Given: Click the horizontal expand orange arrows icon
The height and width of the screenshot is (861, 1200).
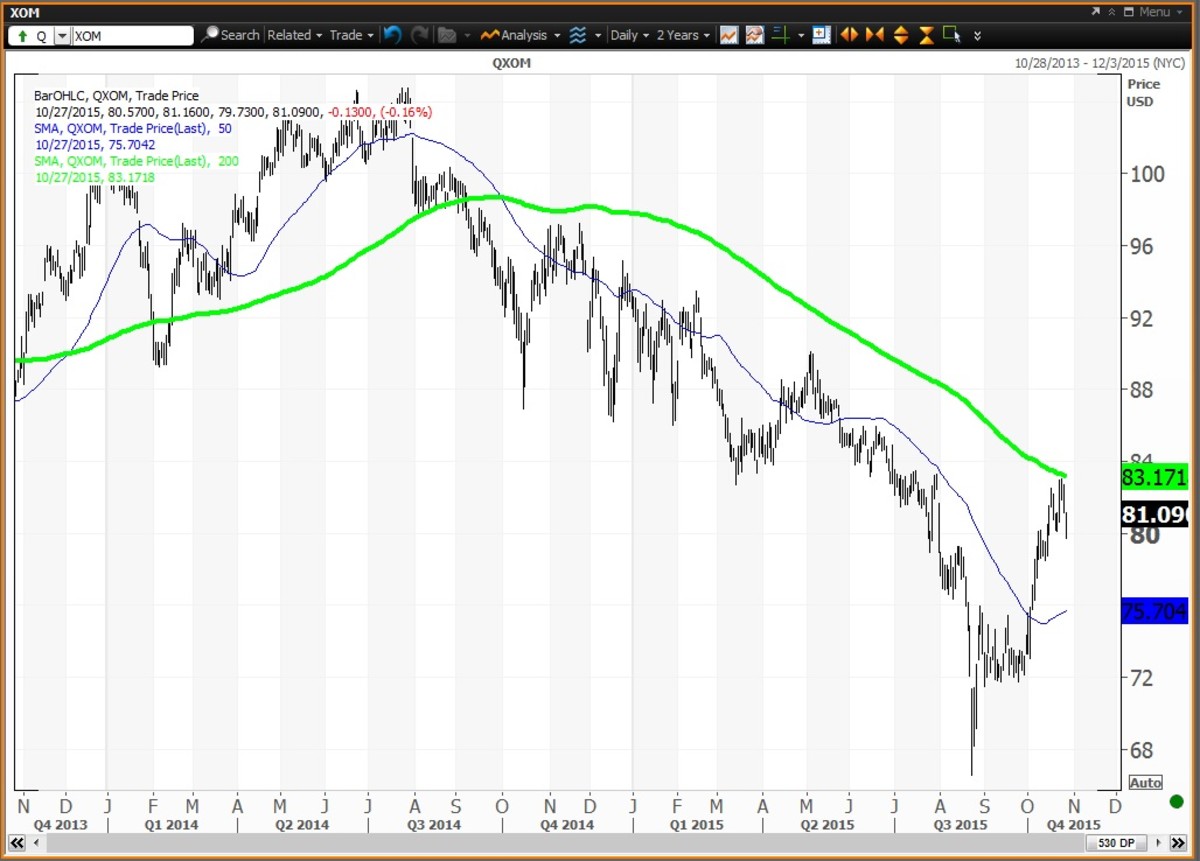Looking at the screenshot, I should click(849, 35).
